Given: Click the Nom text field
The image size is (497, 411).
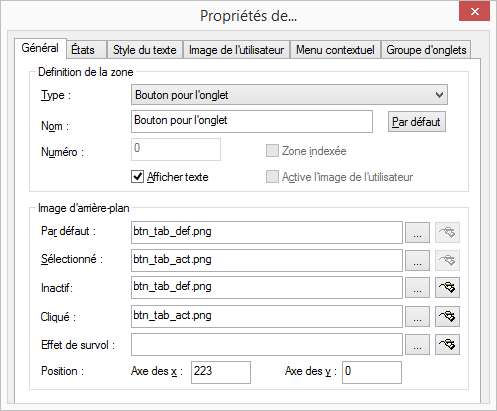Looking at the screenshot, I should click(x=252, y=122).
